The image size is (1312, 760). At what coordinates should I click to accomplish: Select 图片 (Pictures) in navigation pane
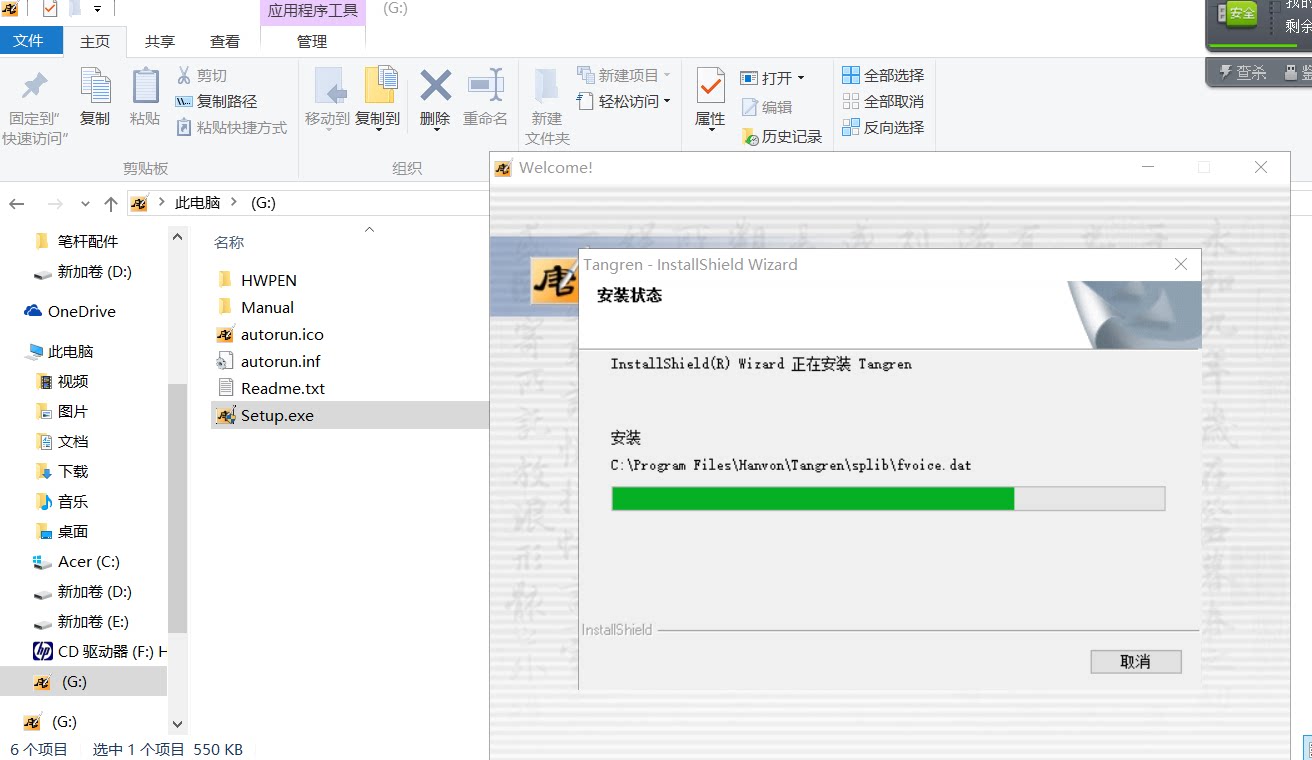63,411
